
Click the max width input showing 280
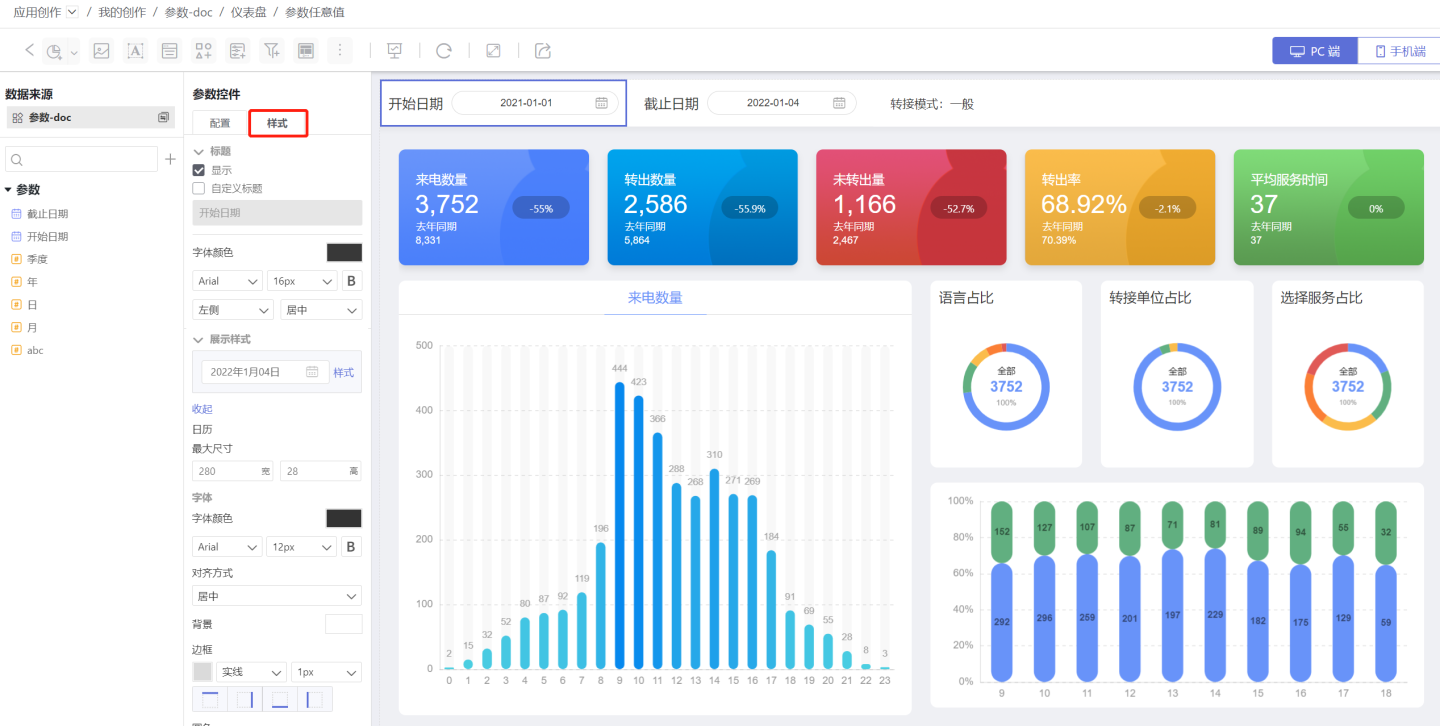coord(226,471)
